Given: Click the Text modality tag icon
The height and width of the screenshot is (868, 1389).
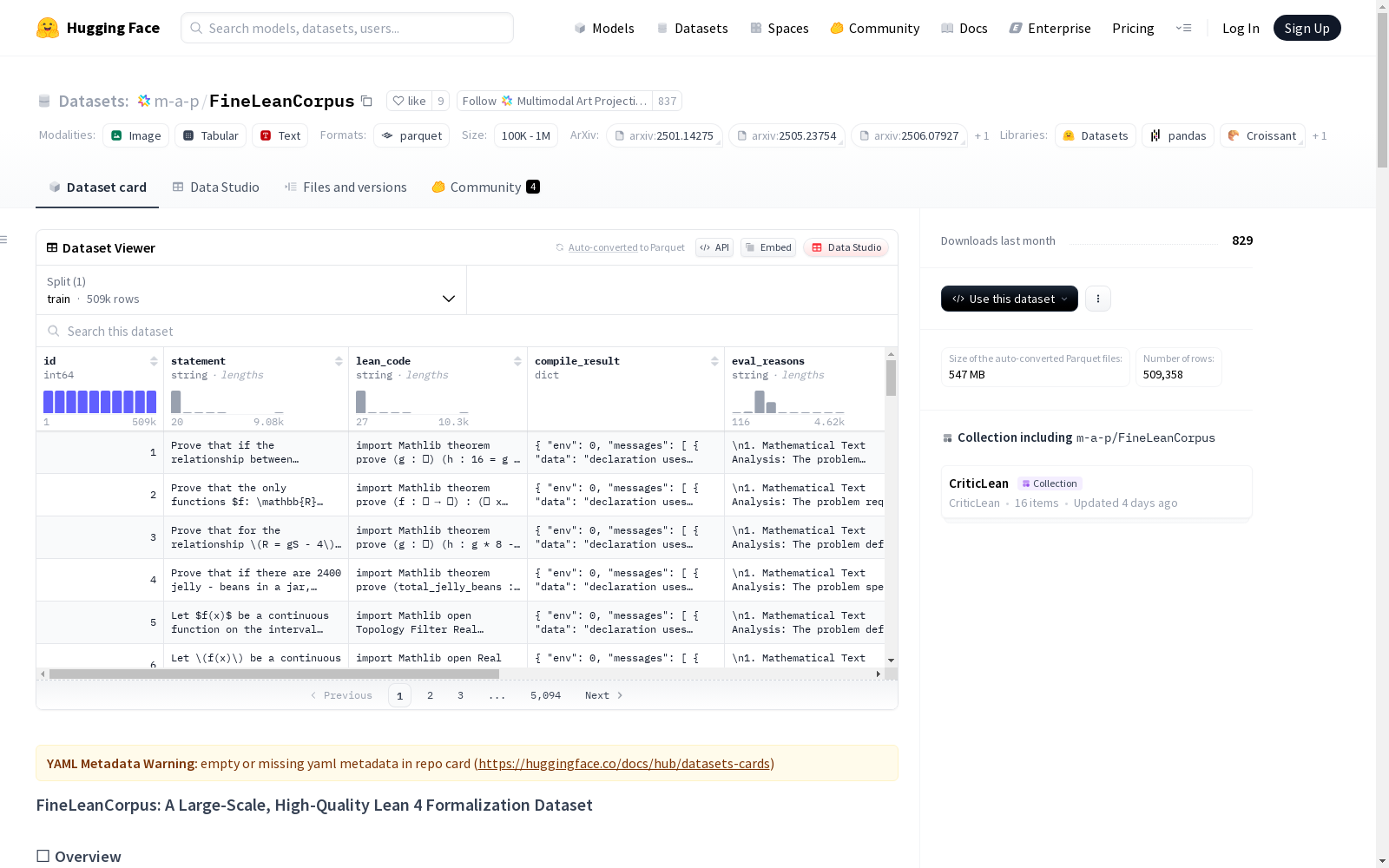Looking at the screenshot, I should (266, 135).
